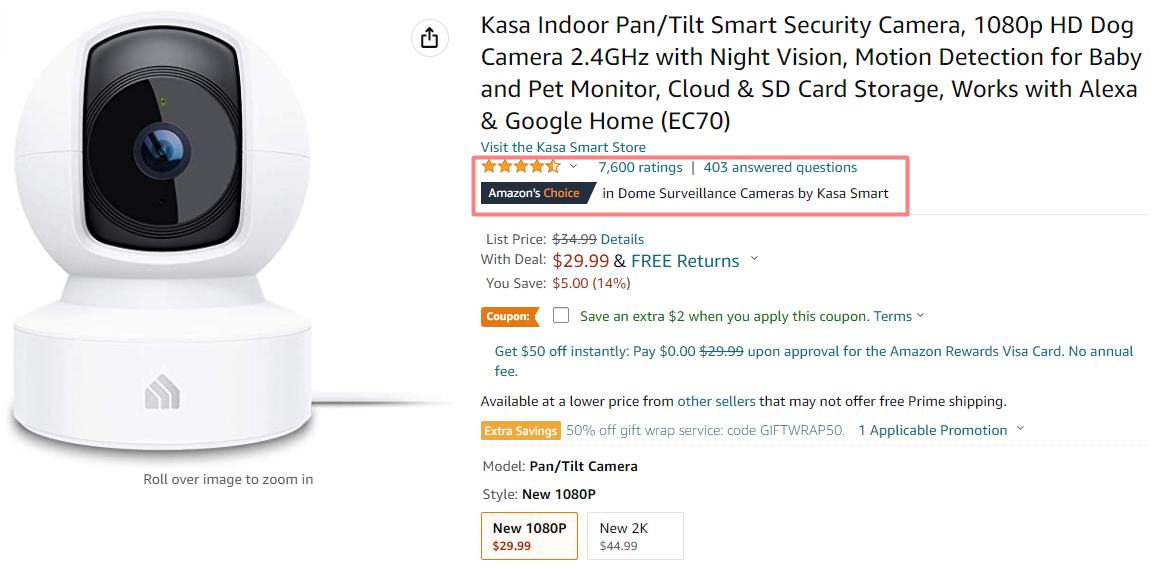Click the orange Coupon badge
This screenshot has height=569, width=1167.
pyautogui.click(x=508, y=316)
